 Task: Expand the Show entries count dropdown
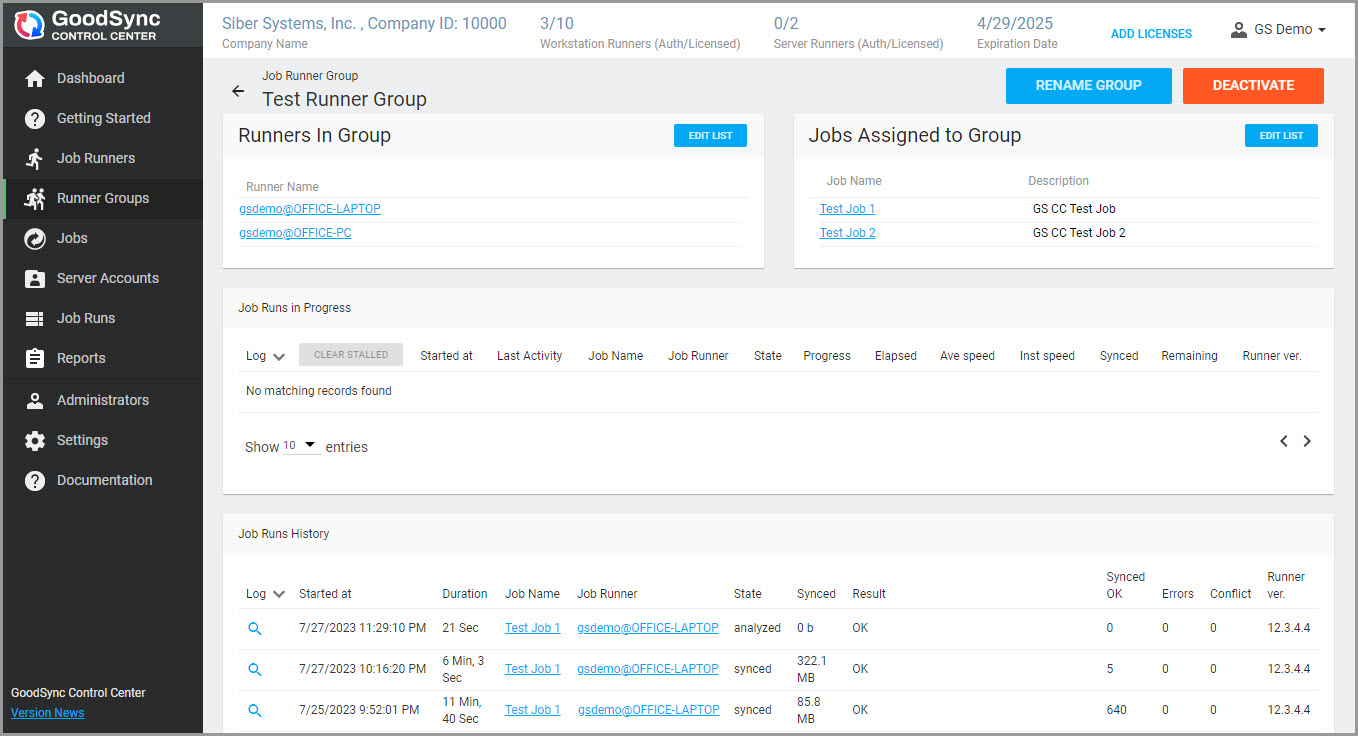coord(301,446)
